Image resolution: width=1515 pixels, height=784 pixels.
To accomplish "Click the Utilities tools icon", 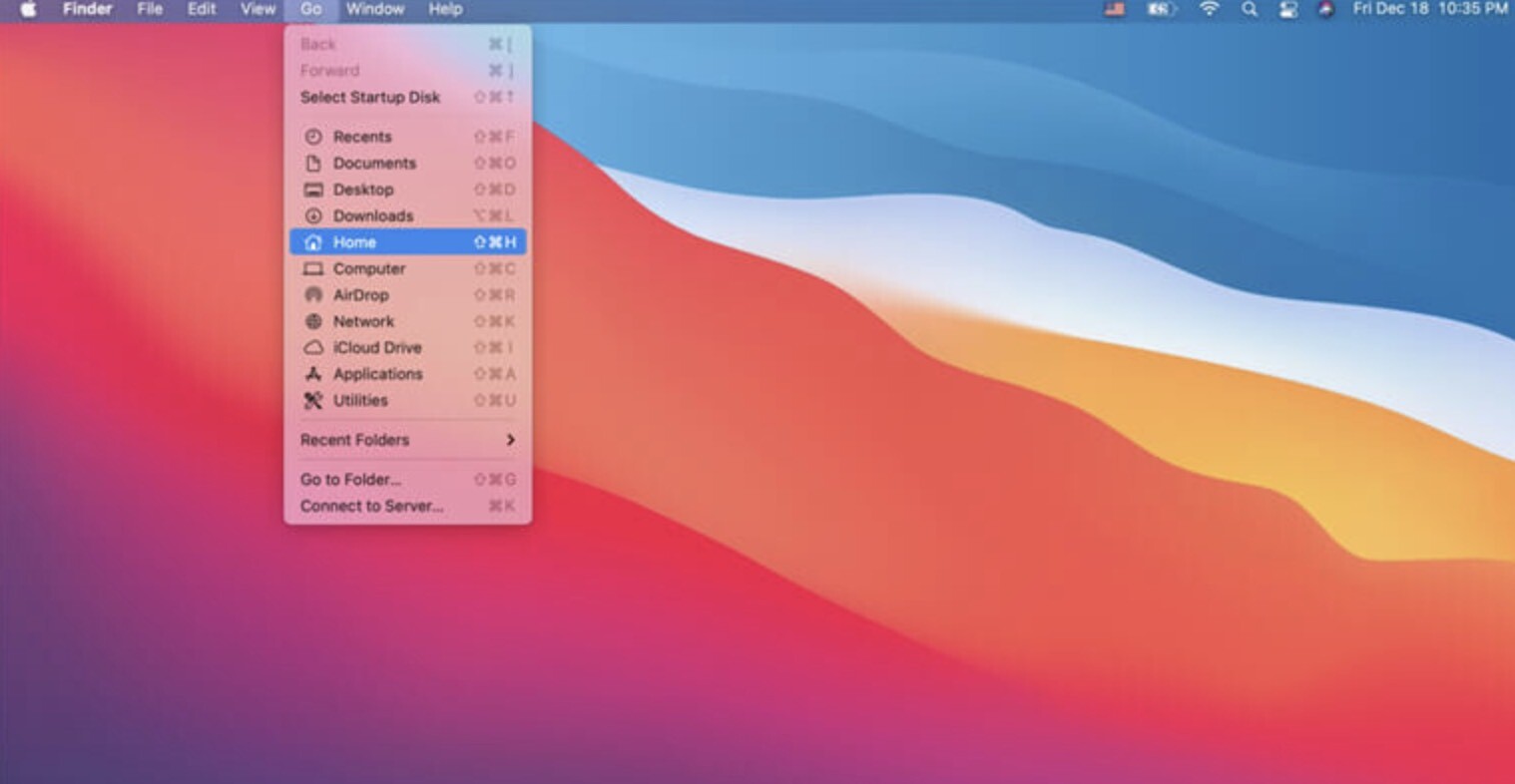I will click(x=312, y=400).
